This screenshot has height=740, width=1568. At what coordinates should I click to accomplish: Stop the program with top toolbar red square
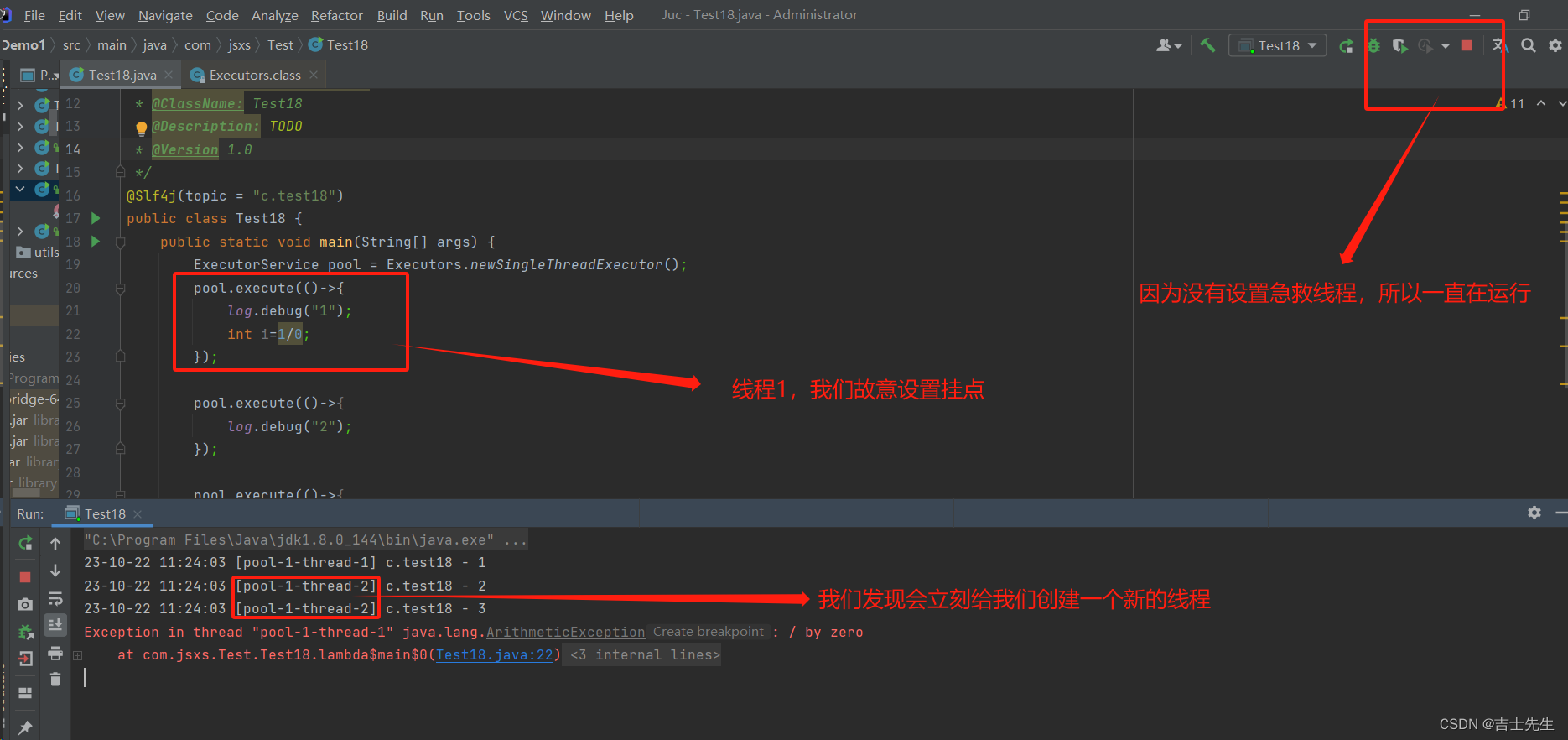coord(1467,45)
